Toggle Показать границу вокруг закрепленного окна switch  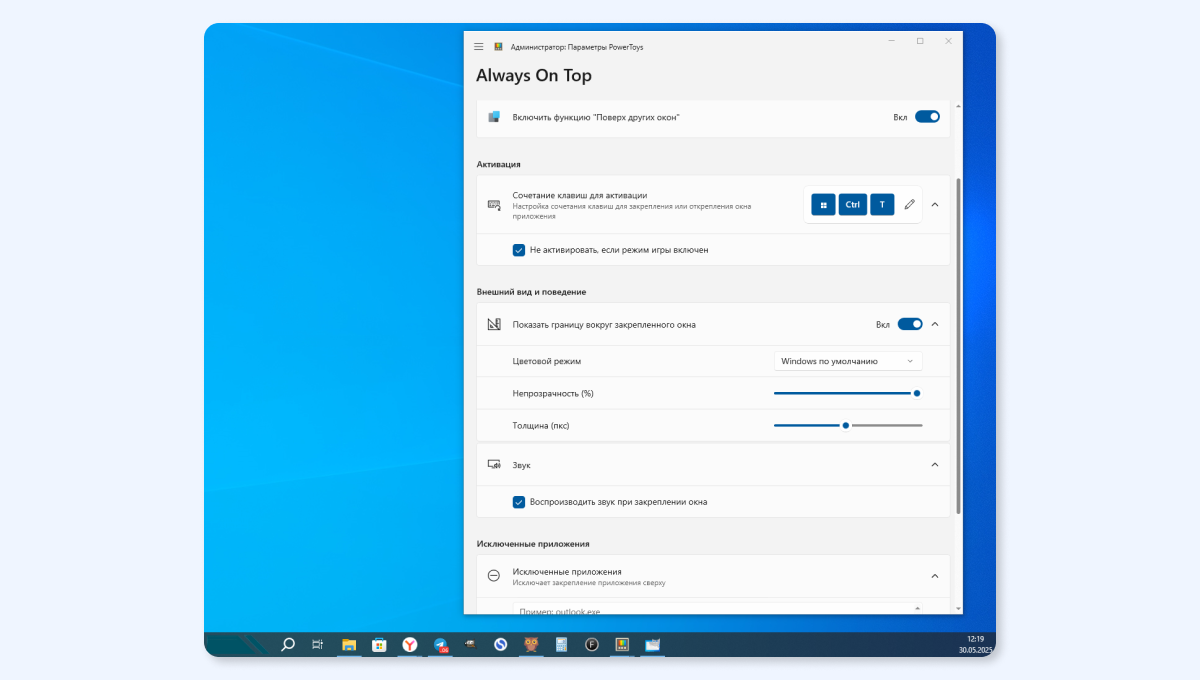[x=910, y=324]
